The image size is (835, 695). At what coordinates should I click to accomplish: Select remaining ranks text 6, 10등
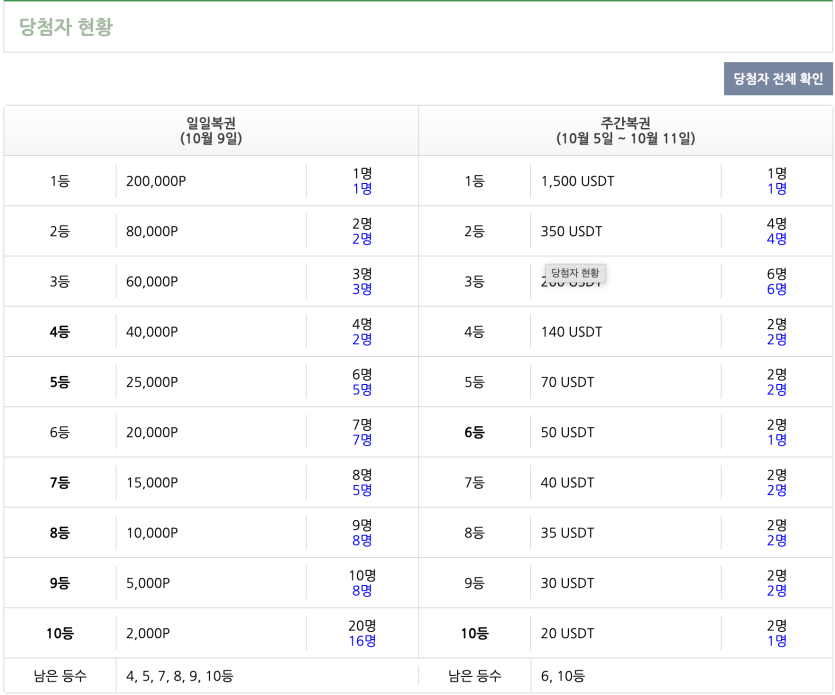point(562,676)
